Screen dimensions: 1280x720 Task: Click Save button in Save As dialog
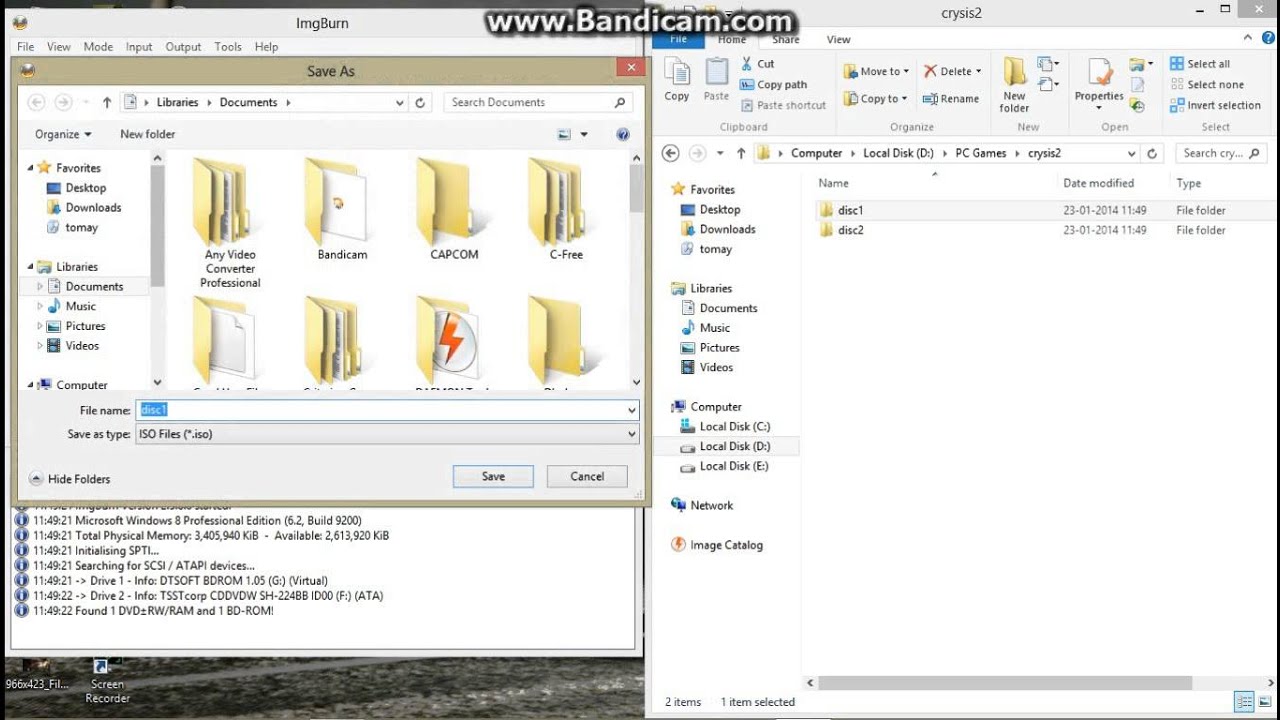tap(493, 476)
